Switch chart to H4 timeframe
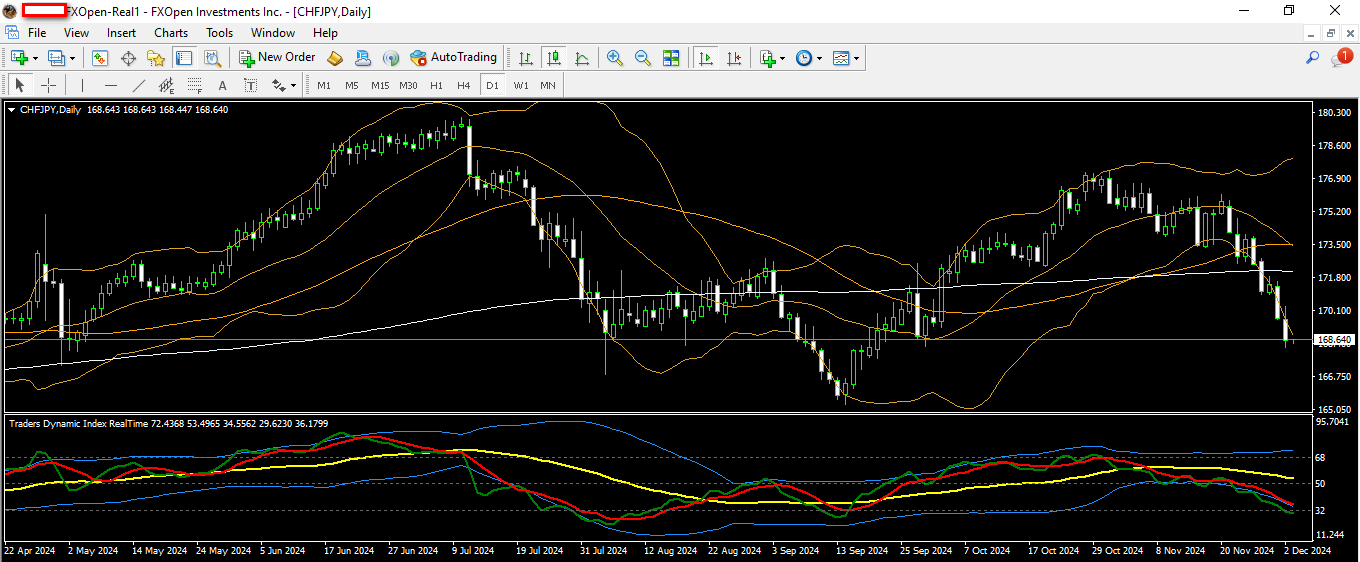 (464, 85)
